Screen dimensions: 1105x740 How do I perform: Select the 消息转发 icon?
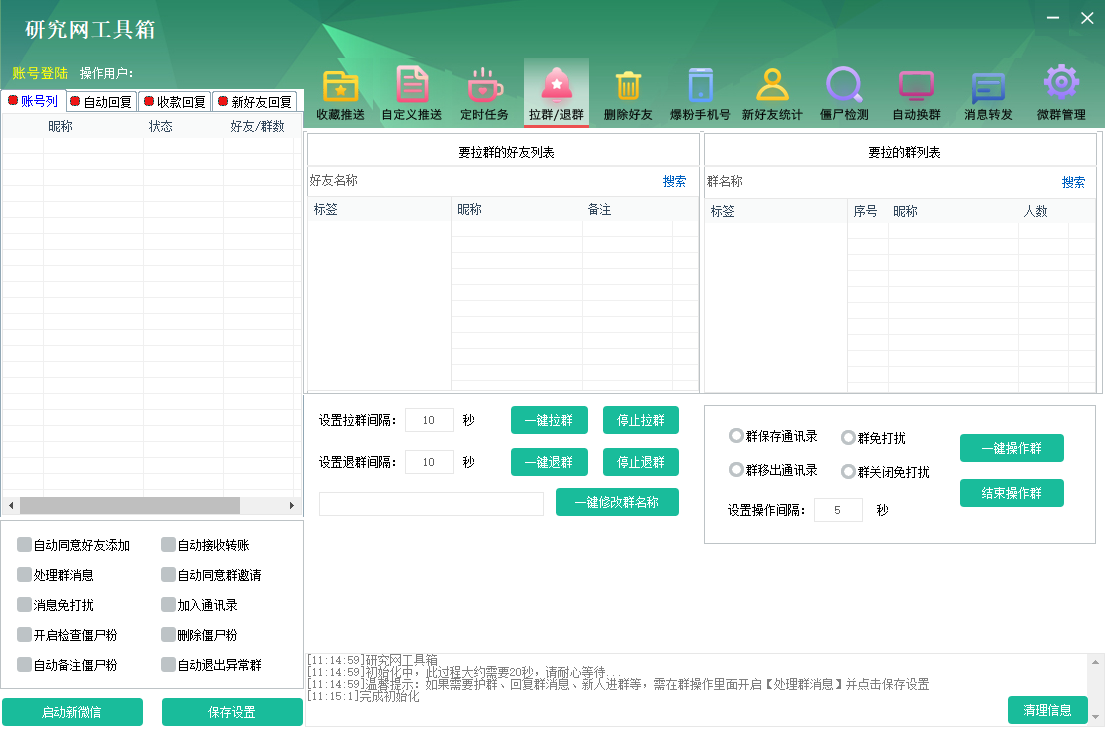988,90
